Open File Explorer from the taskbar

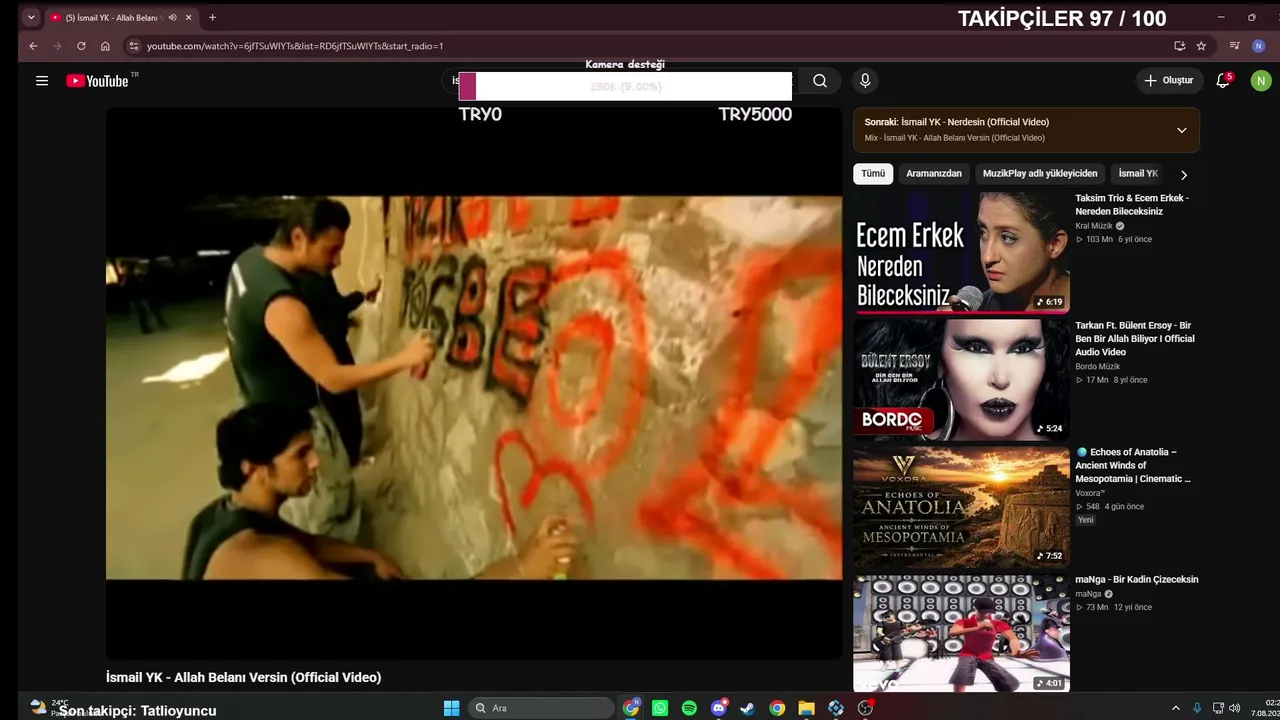(x=806, y=708)
